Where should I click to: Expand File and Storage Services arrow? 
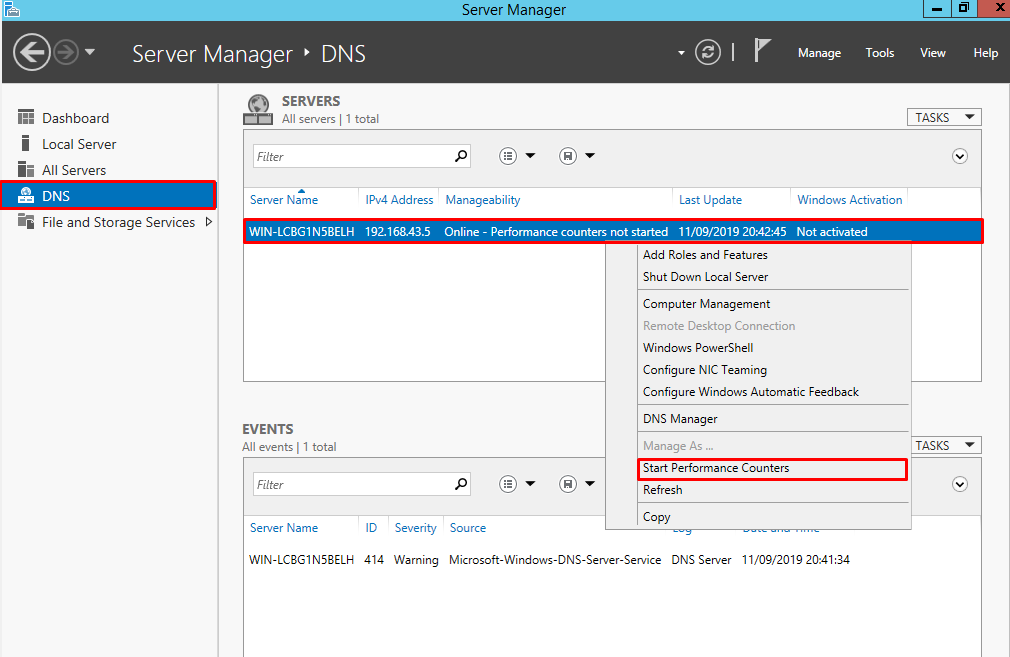208,222
